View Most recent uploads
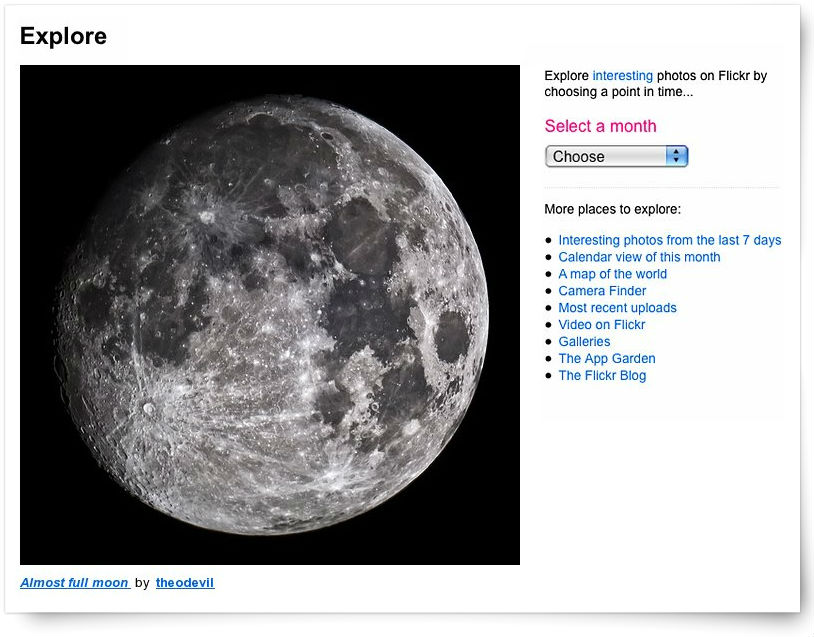 tap(617, 308)
